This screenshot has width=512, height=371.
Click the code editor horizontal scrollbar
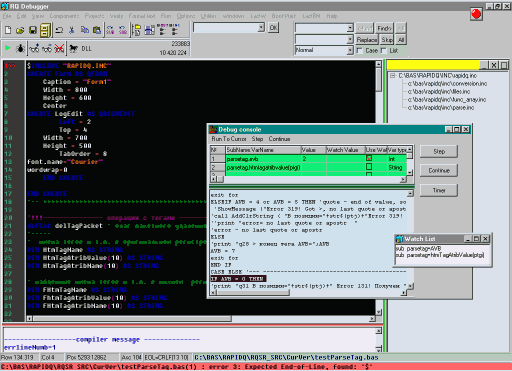coord(201,318)
